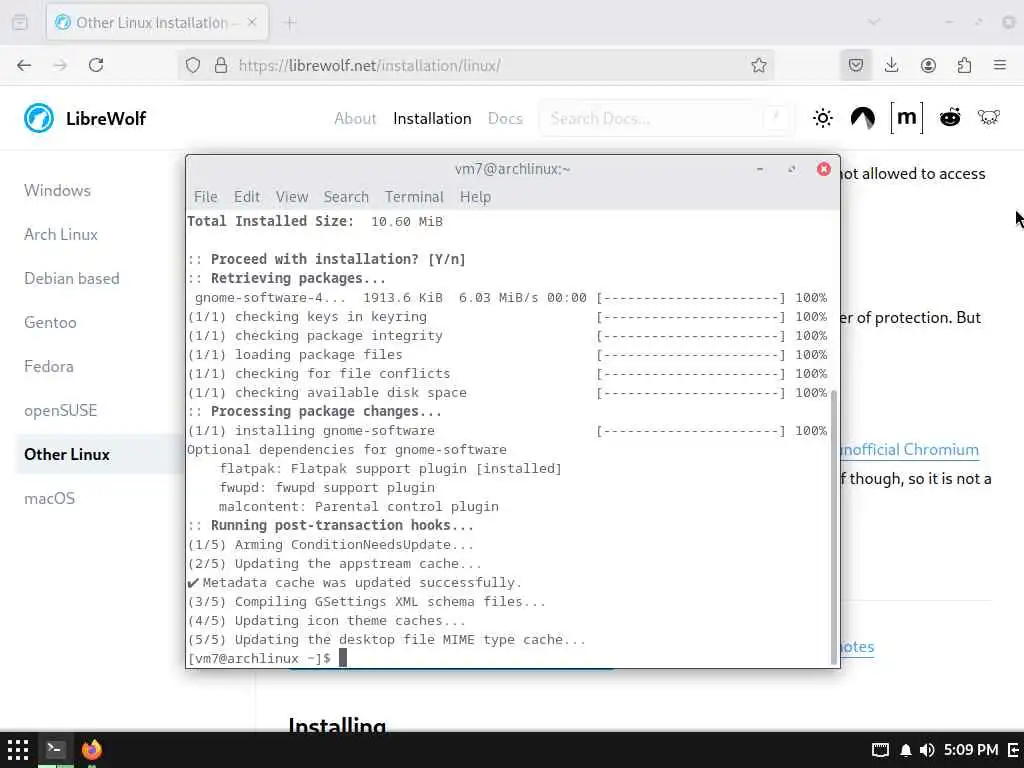
Task: Open the Installation nav link
Action: coord(432,118)
